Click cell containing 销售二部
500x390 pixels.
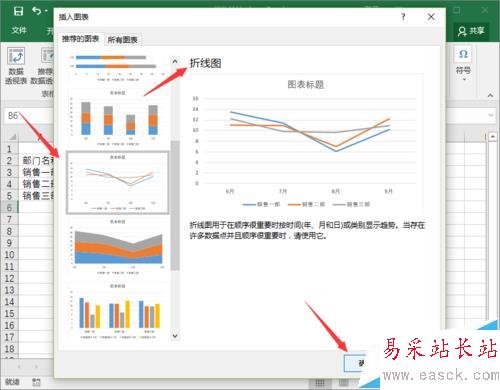coord(37,184)
